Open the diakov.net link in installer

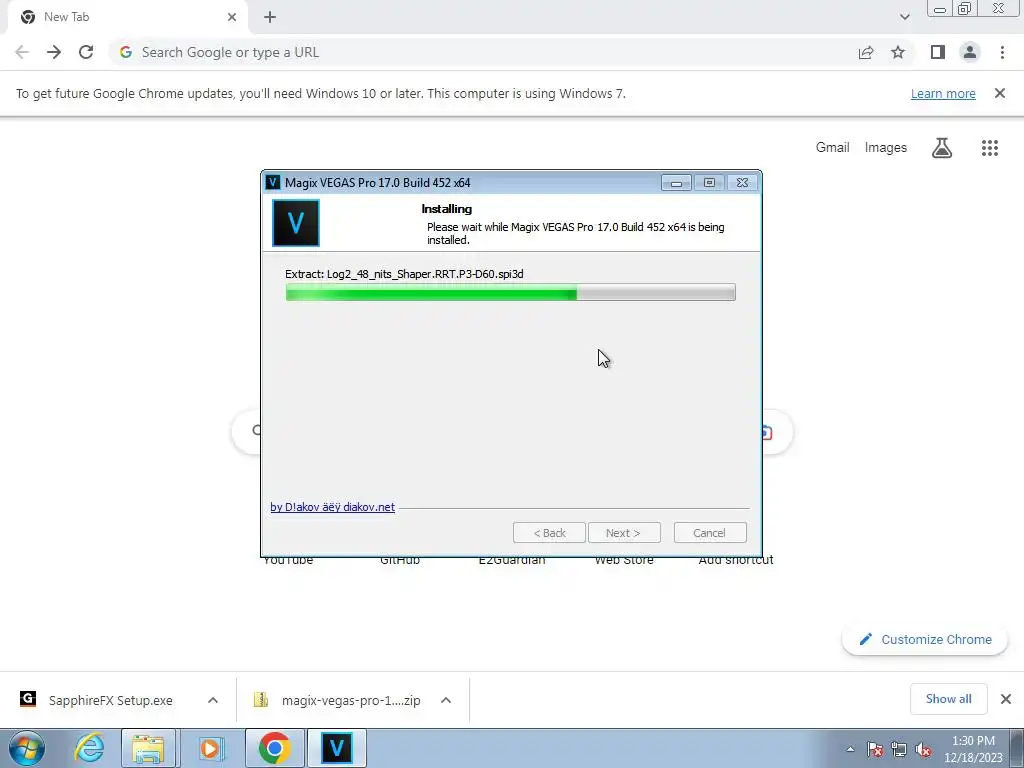click(332, 507)
